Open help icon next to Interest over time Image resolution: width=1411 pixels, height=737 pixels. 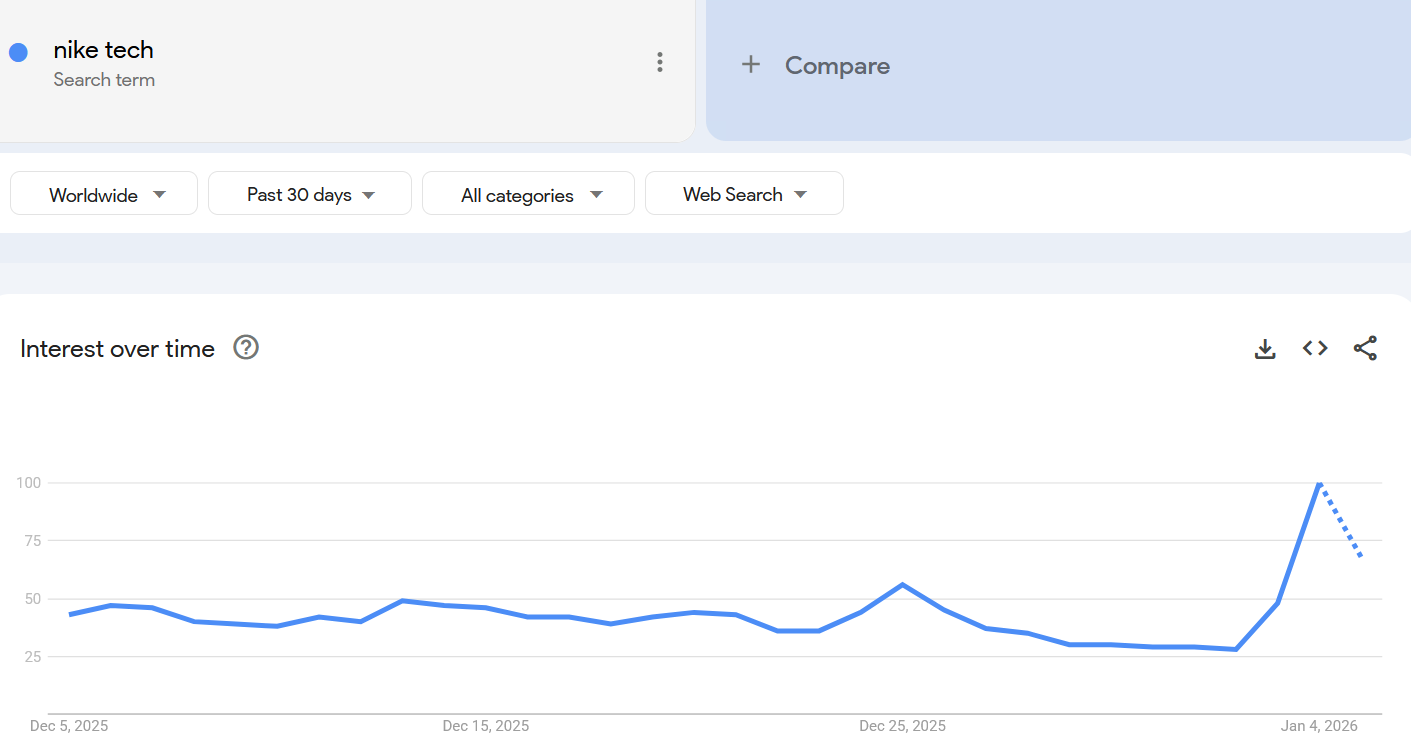point(246,347)
